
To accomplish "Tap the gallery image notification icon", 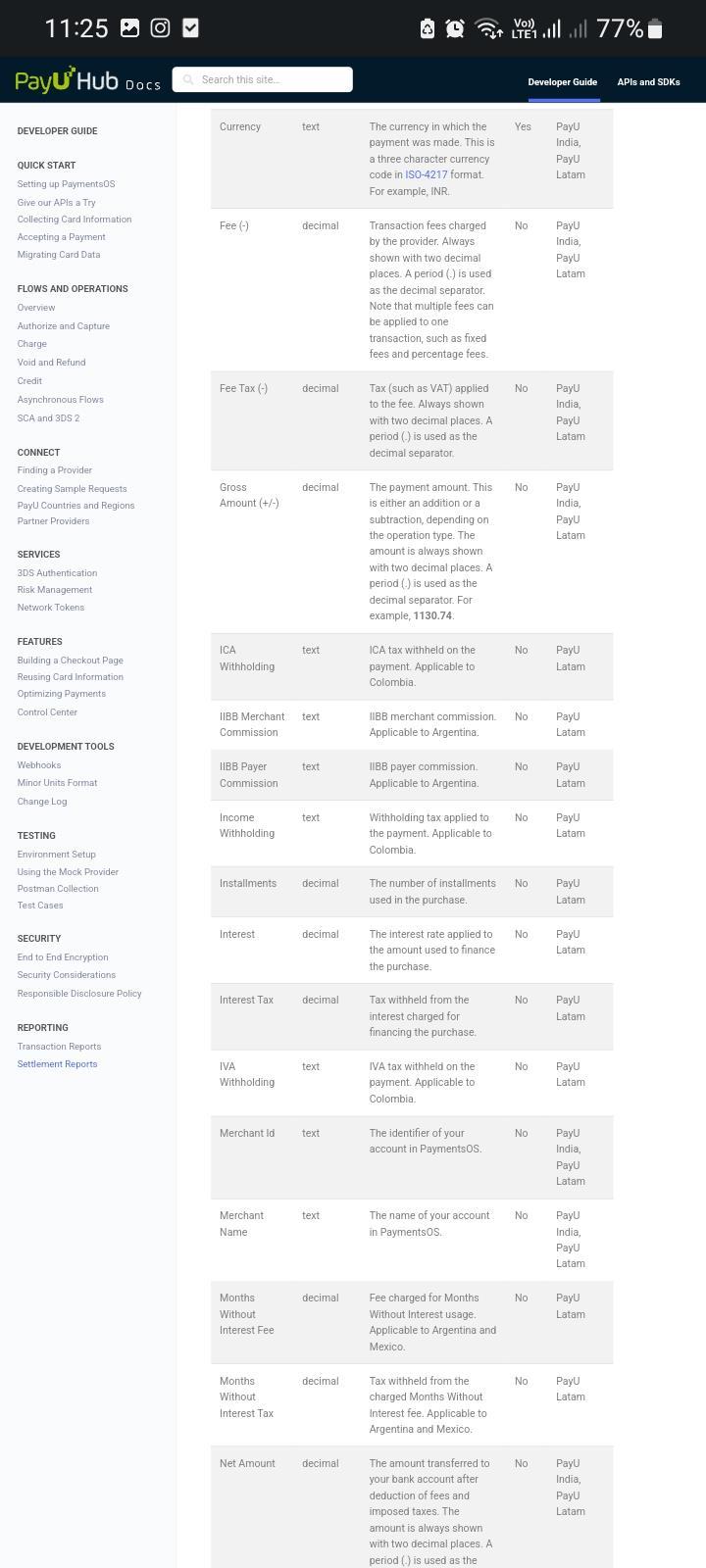I will point(129,28).
